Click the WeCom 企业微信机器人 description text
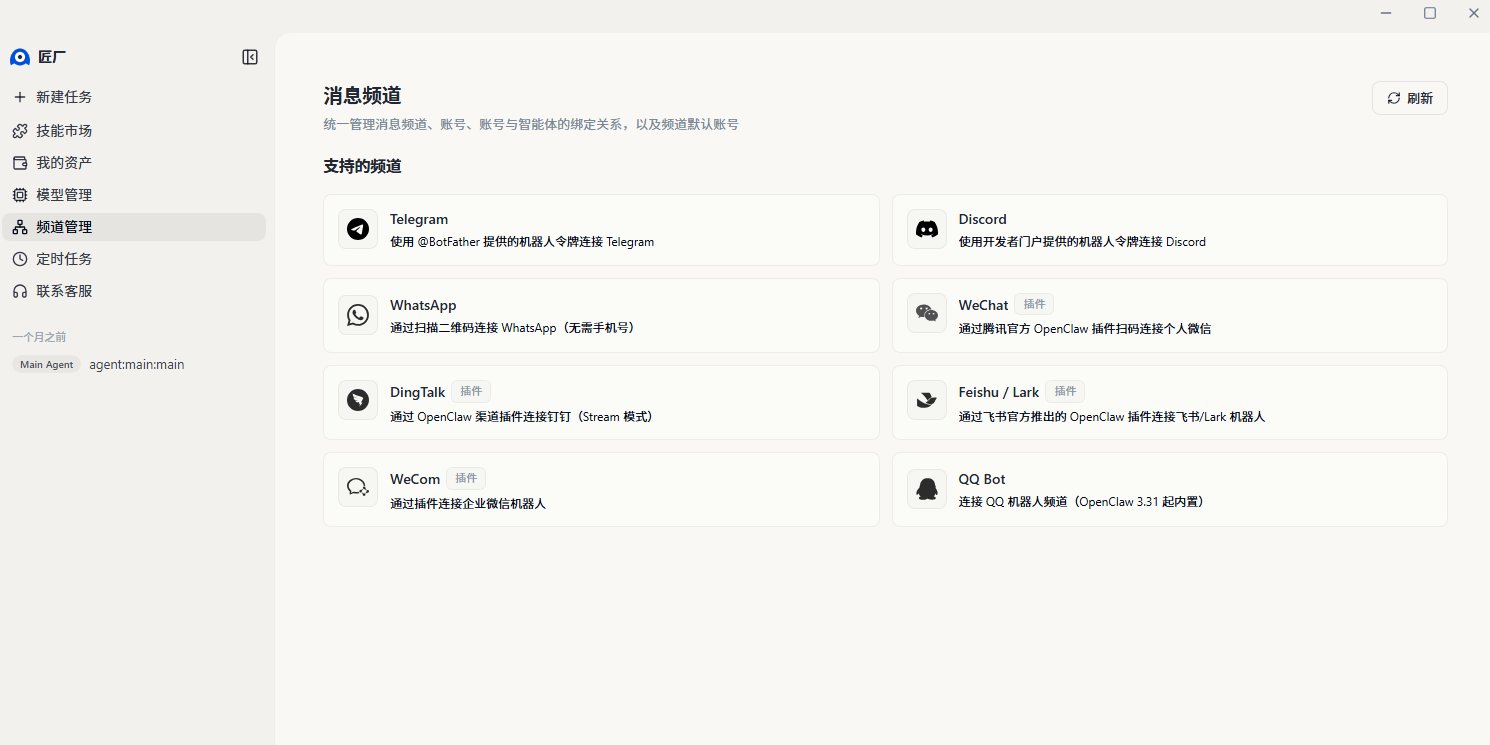This screenshot has height=745, width=1490. pyautogui.click(x=468, y=503)
